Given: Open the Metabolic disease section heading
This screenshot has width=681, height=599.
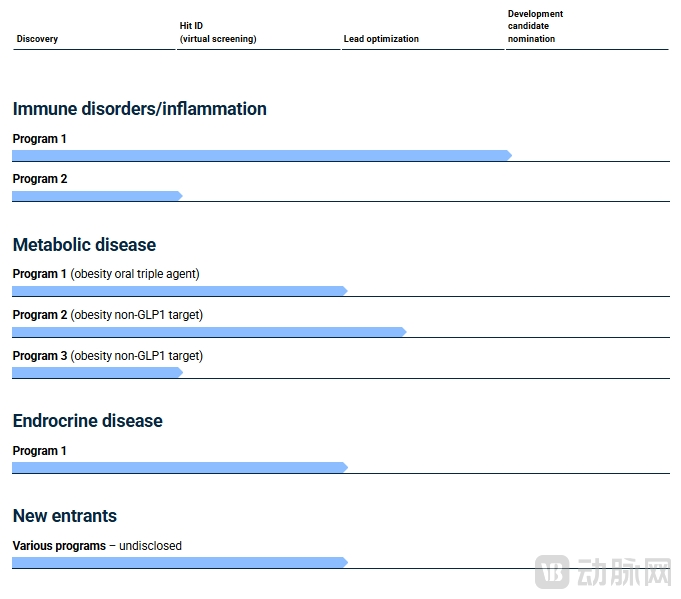Looking at the screenshot, I should click(84, 245).
